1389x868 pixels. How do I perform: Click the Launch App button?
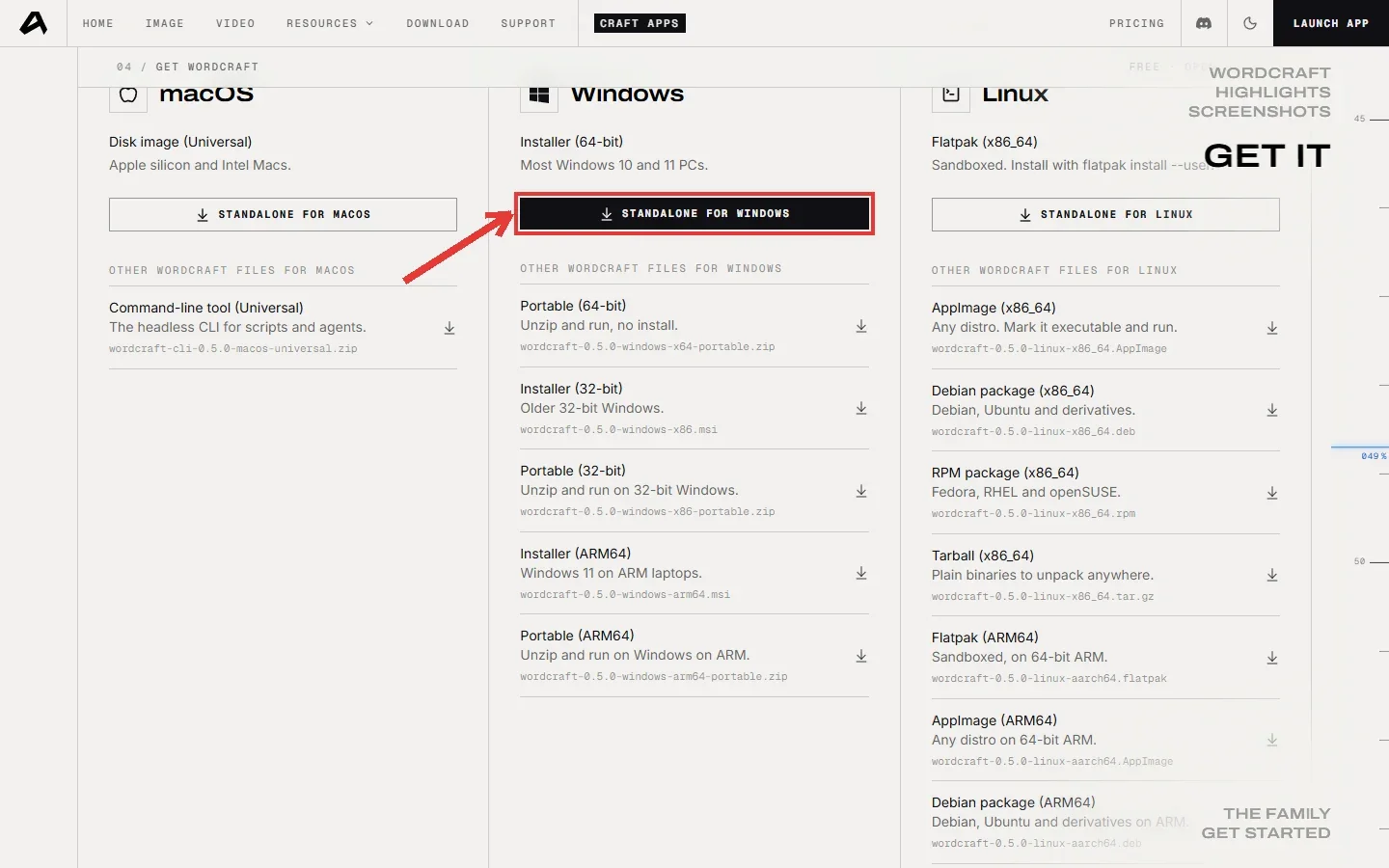tap(1331, 23)
